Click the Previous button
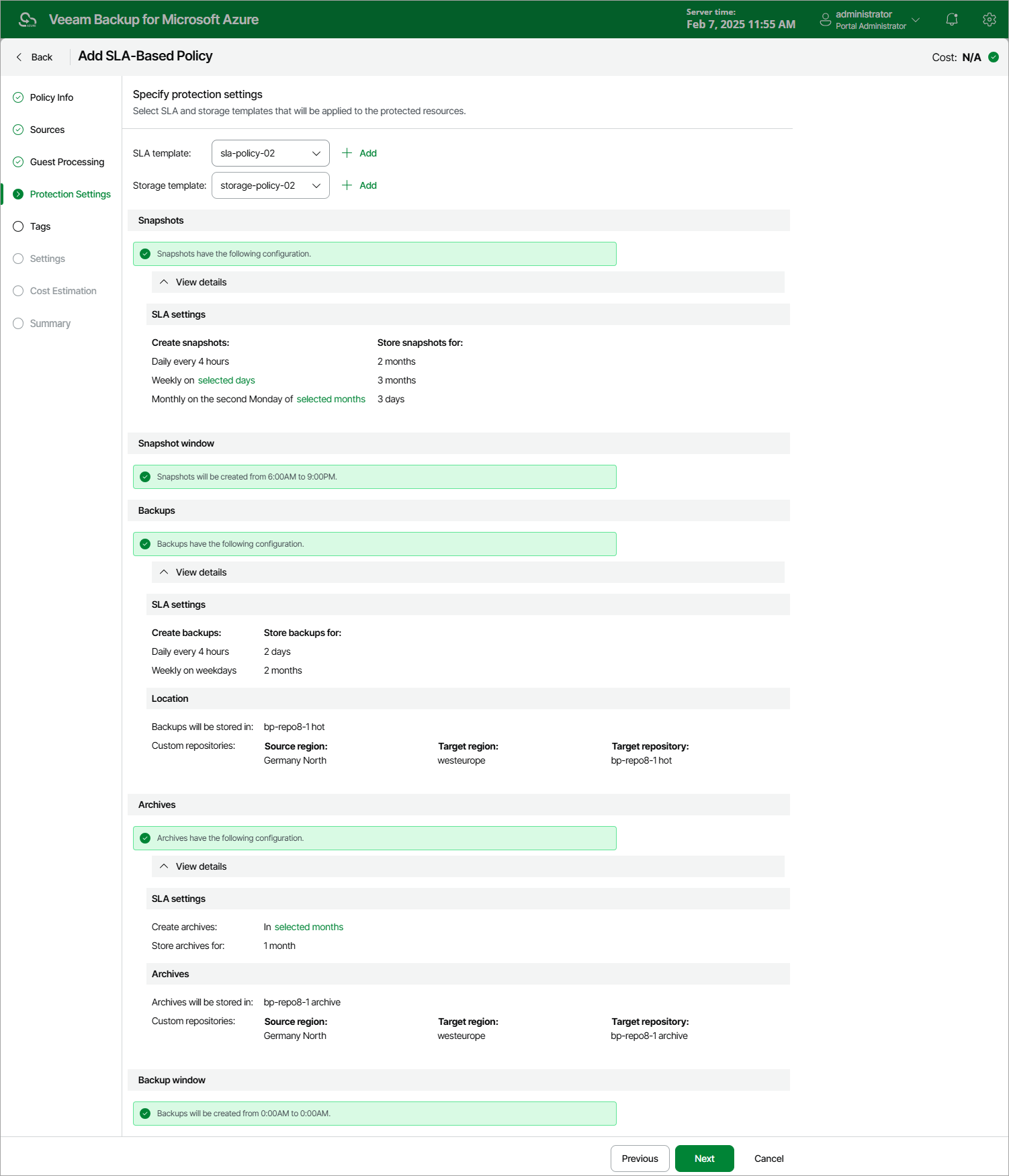Image resolution: width=1009 pixels, height=1176 pixels. (640, 1159)
